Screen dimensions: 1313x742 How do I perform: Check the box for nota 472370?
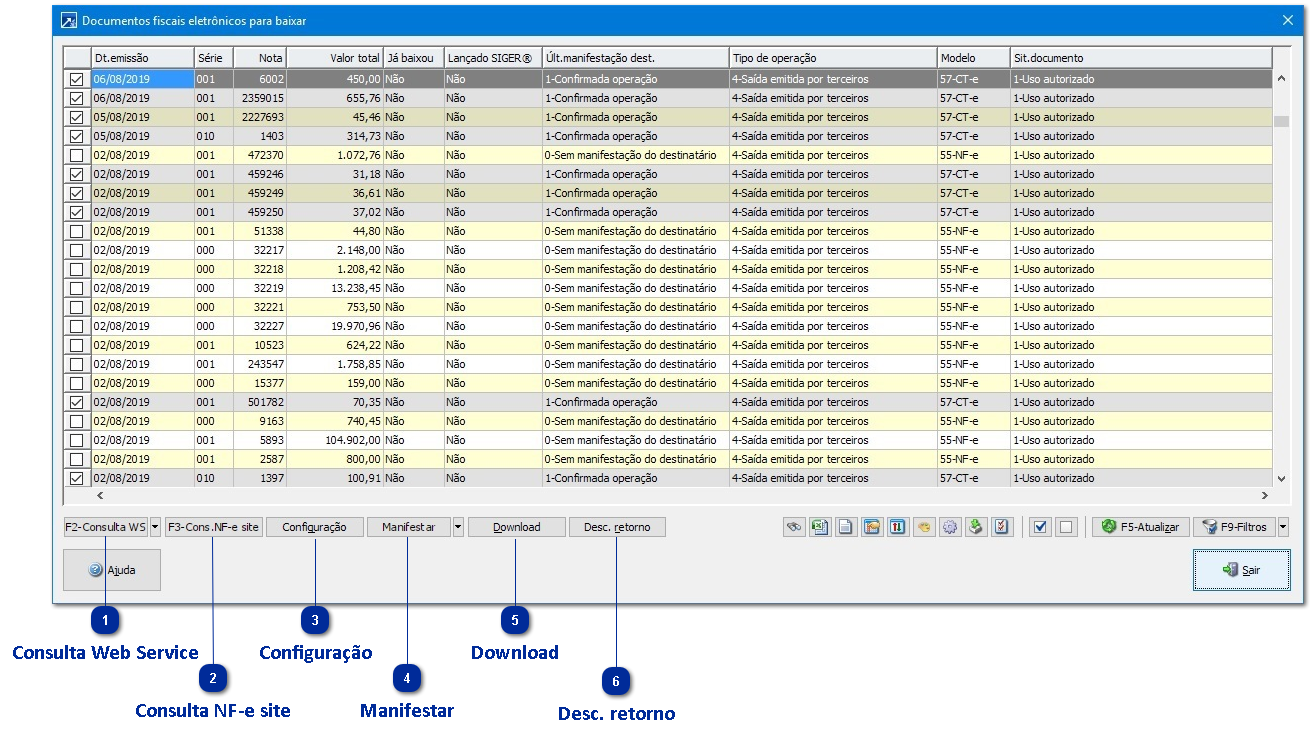pos(76,156)
